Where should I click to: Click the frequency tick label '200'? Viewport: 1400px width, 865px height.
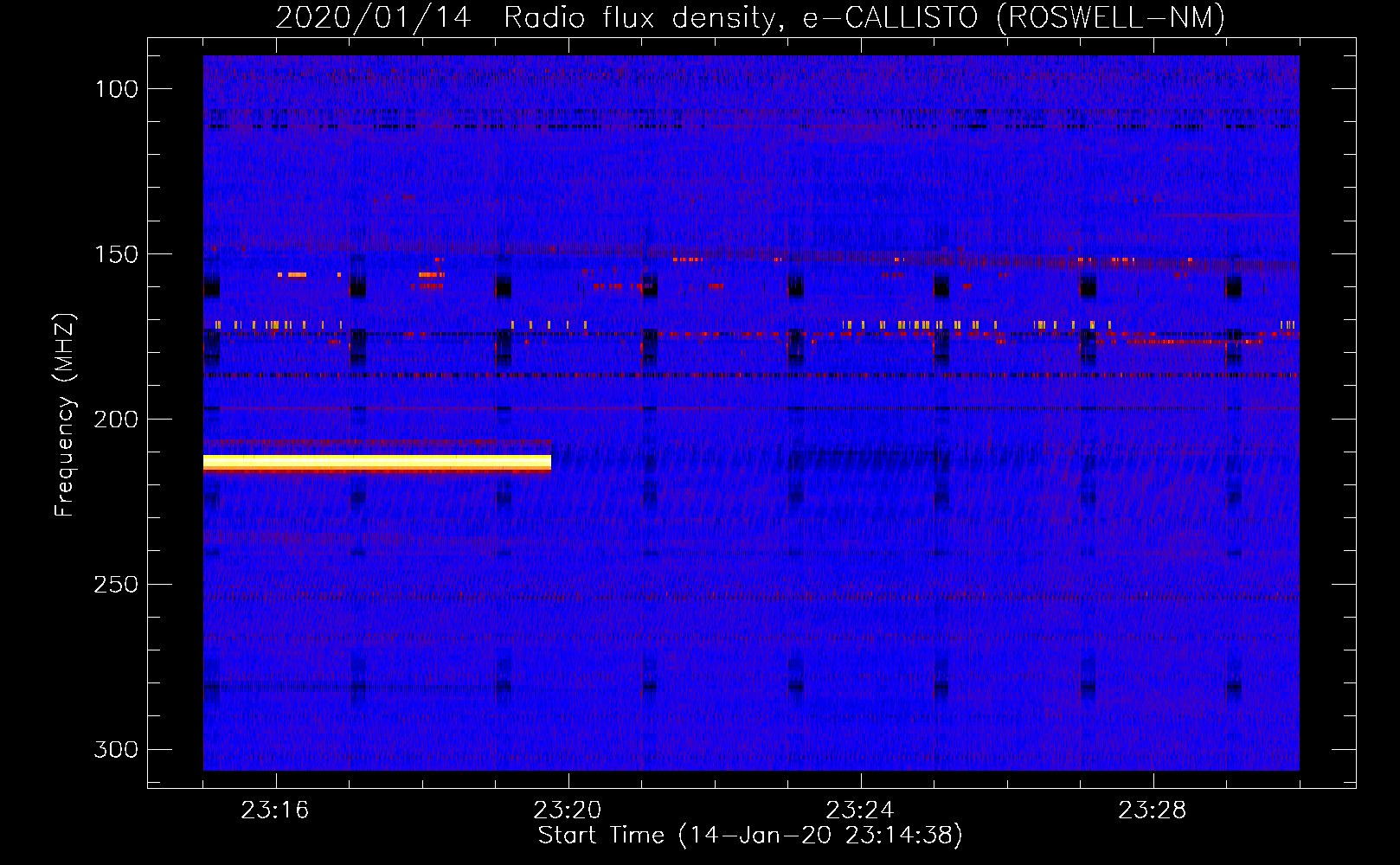coord(115,420)
